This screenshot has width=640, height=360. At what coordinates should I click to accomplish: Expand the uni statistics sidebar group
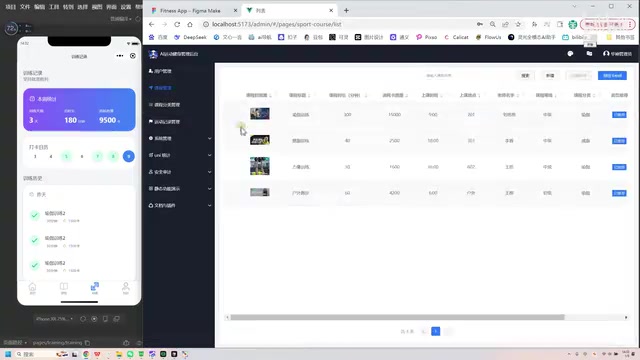[x=180, y=155]
